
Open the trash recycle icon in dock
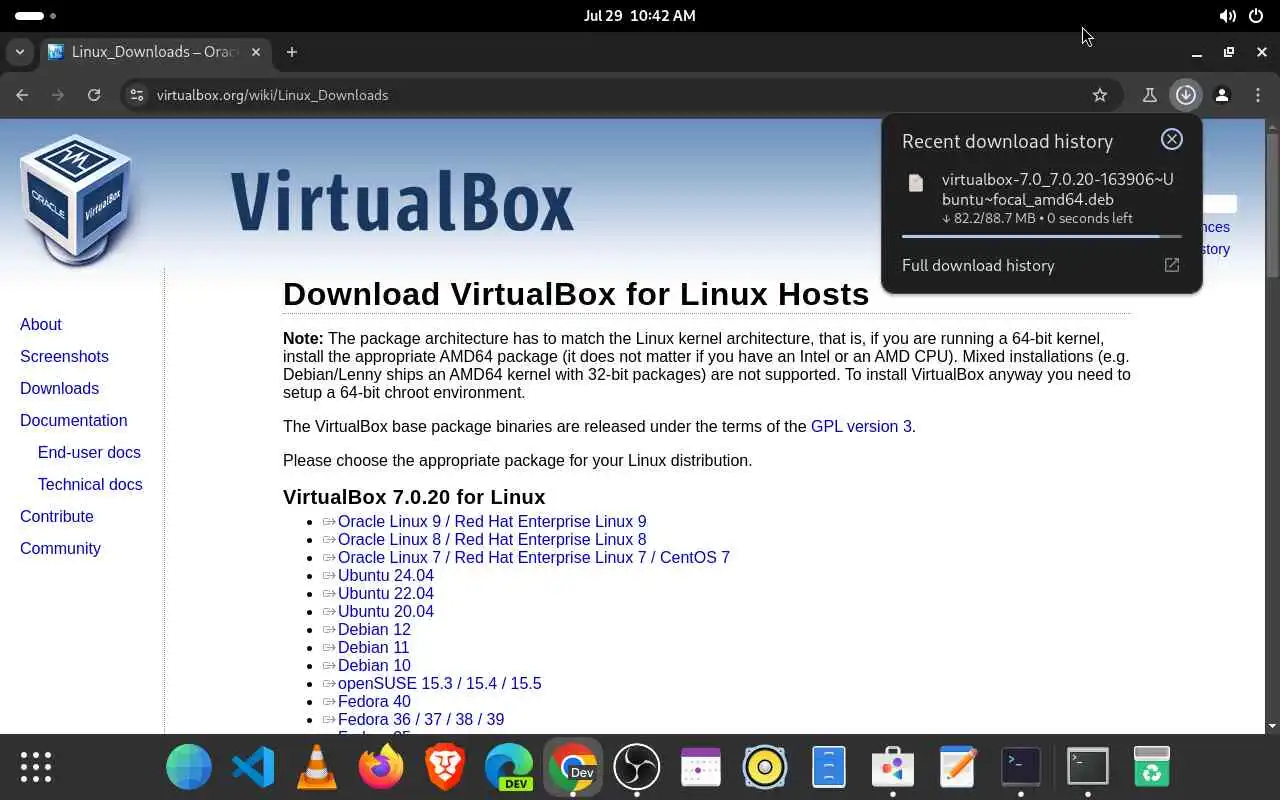[x=1152, y=767]
